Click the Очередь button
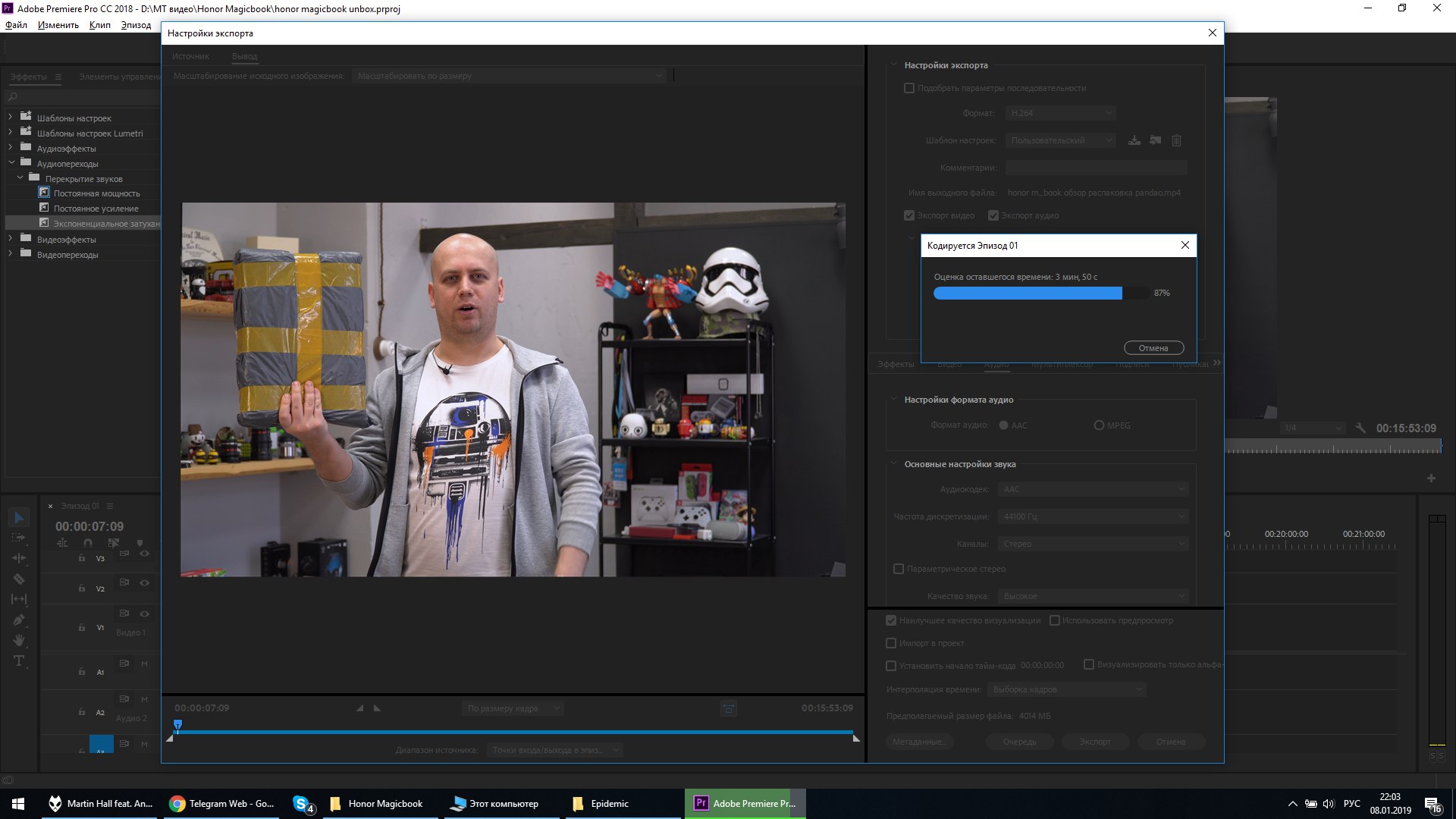 click(1019, 742)
